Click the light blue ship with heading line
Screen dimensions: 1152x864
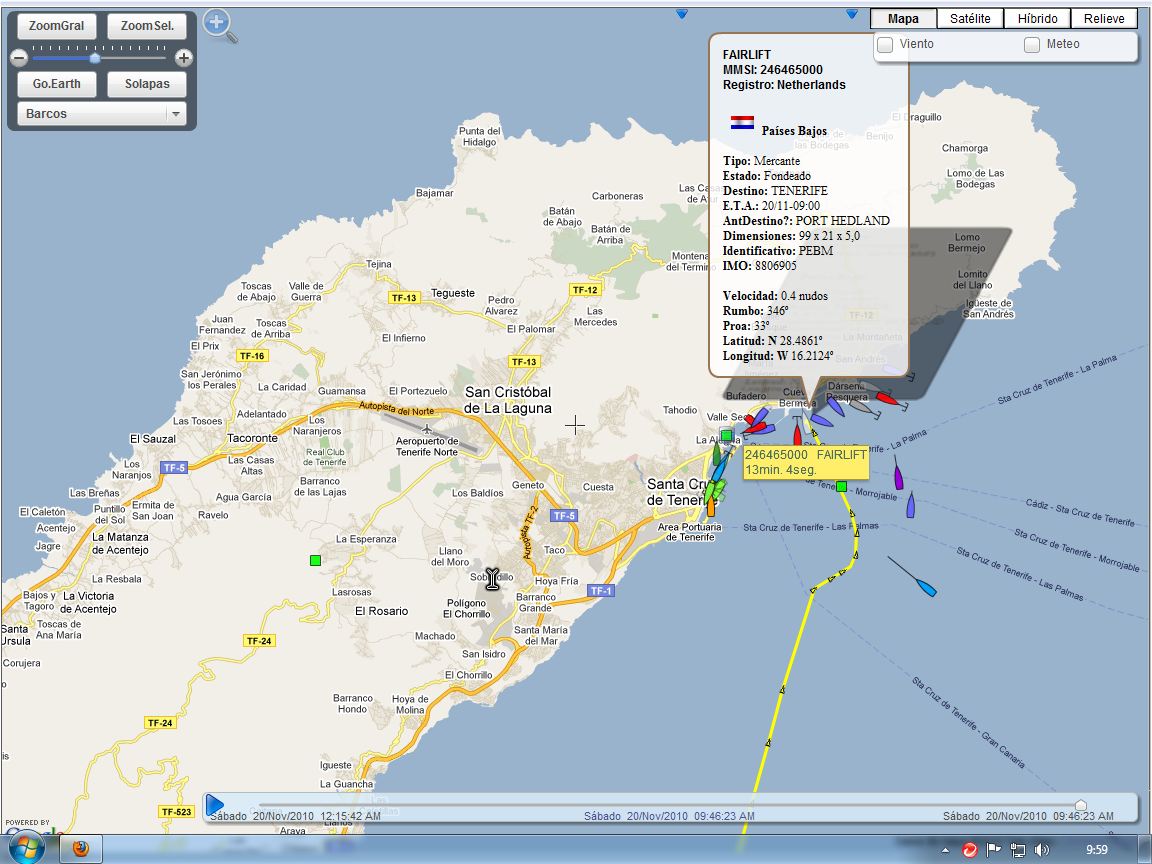(x=928, y=588)
